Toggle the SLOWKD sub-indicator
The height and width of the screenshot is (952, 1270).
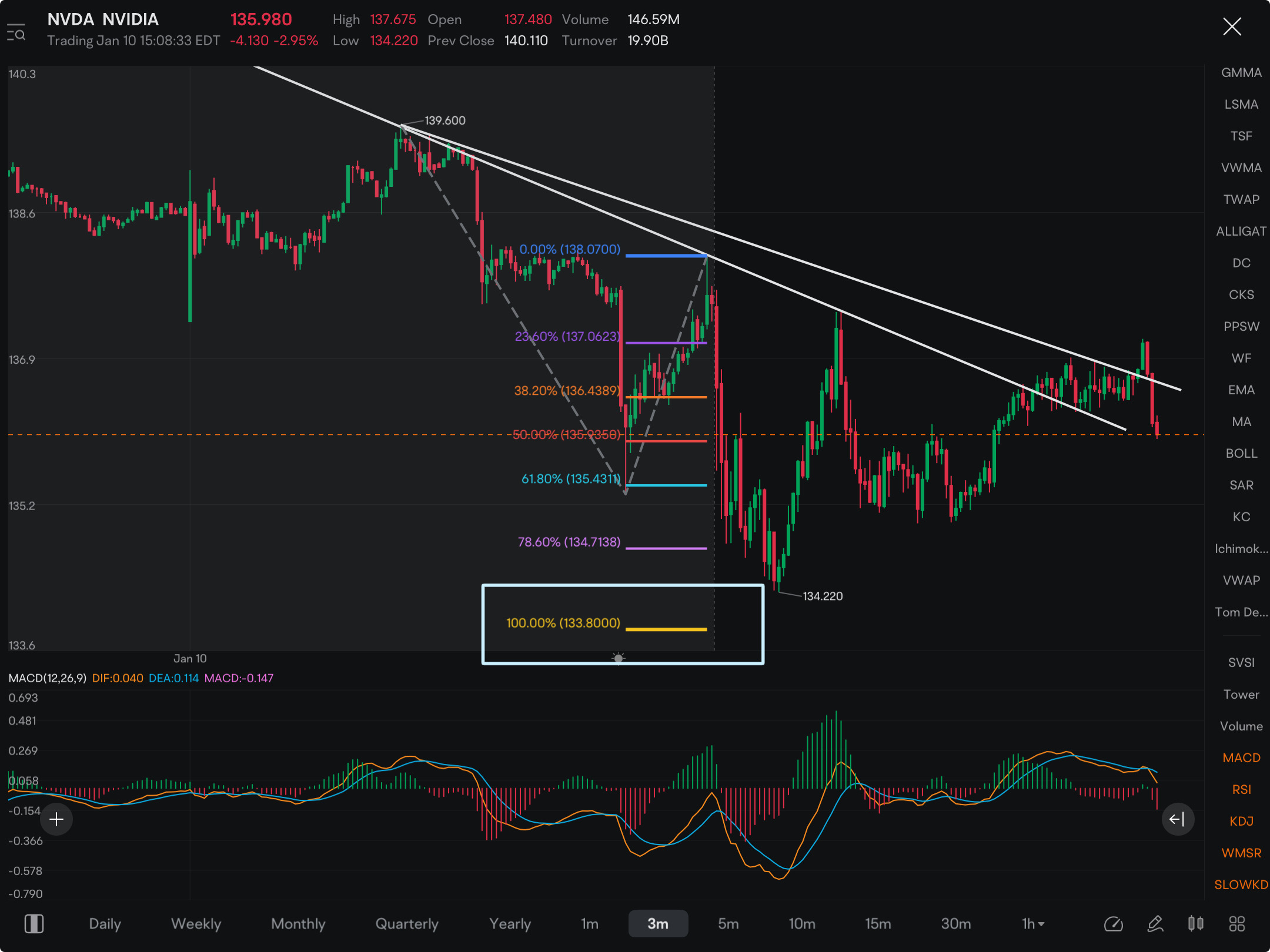pyautogui.click(x=1241, y=885)
